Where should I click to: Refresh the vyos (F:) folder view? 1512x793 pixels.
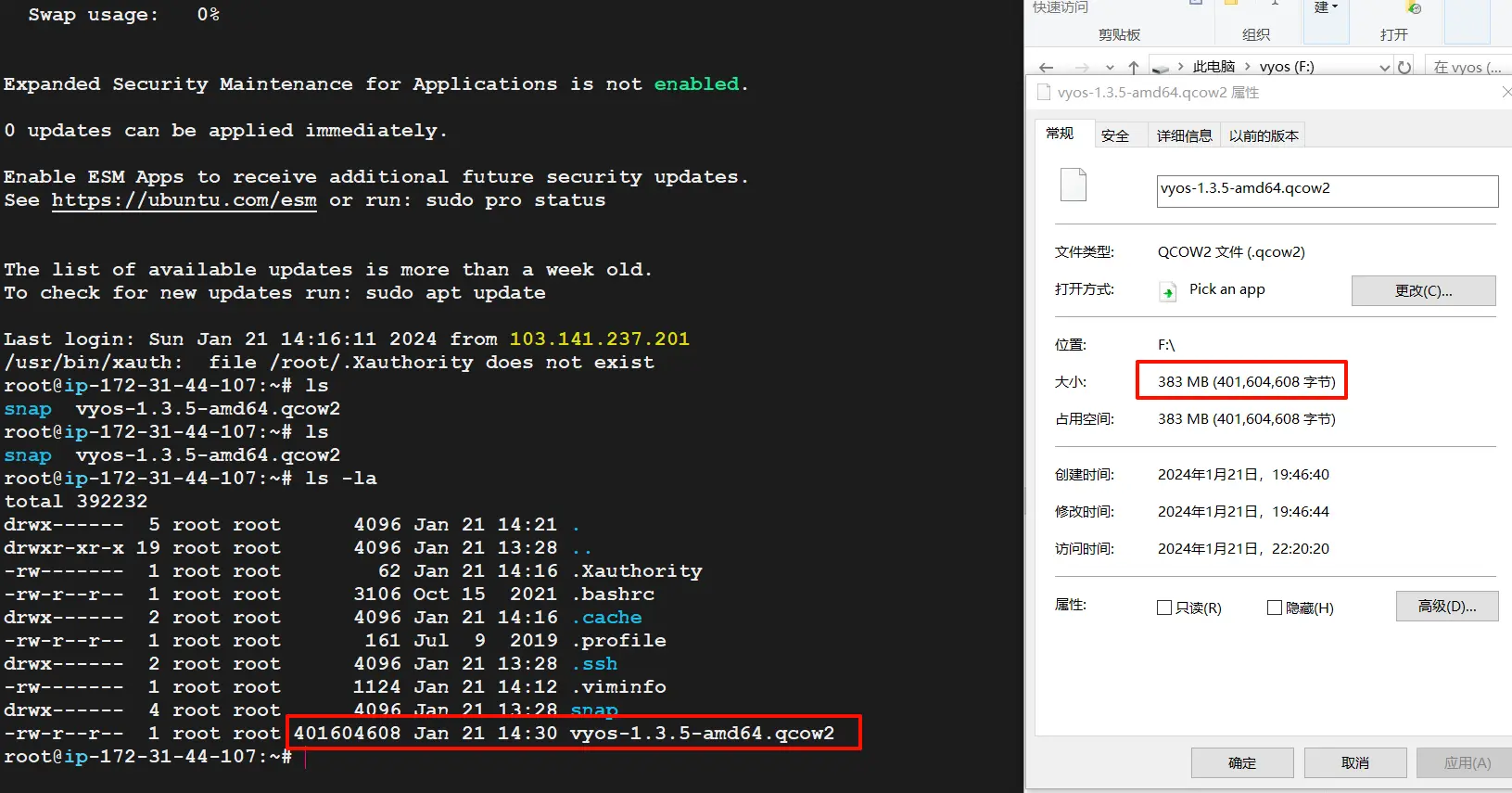click(x=1404, y=67)
